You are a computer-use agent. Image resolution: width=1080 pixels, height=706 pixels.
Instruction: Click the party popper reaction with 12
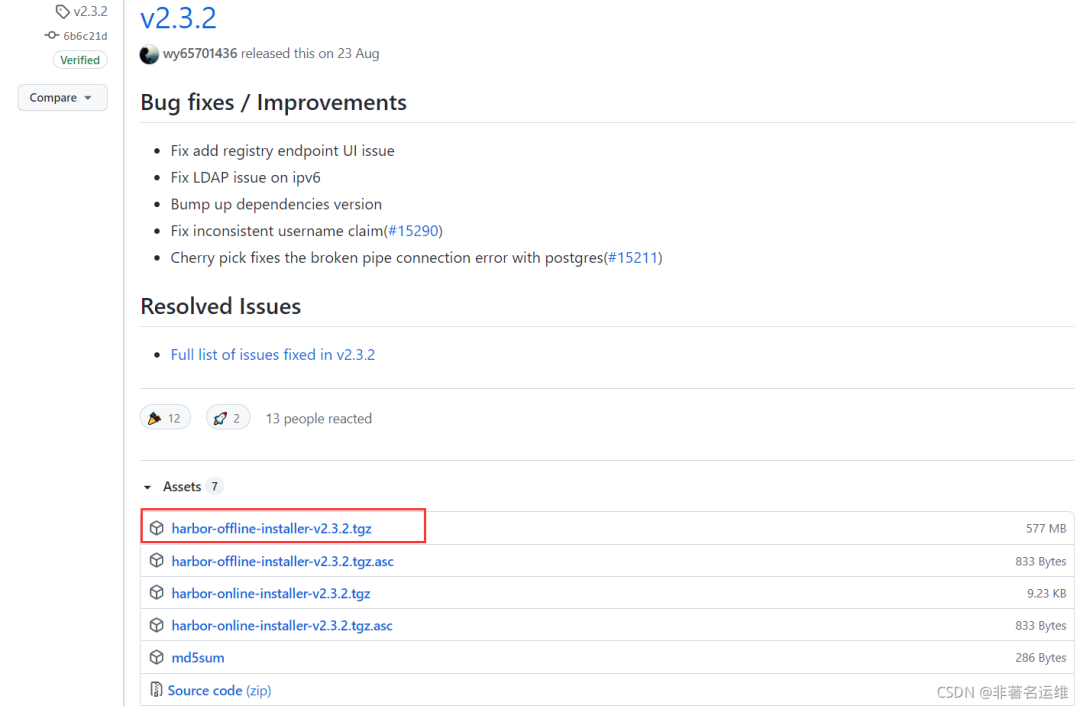coord(165,418)
